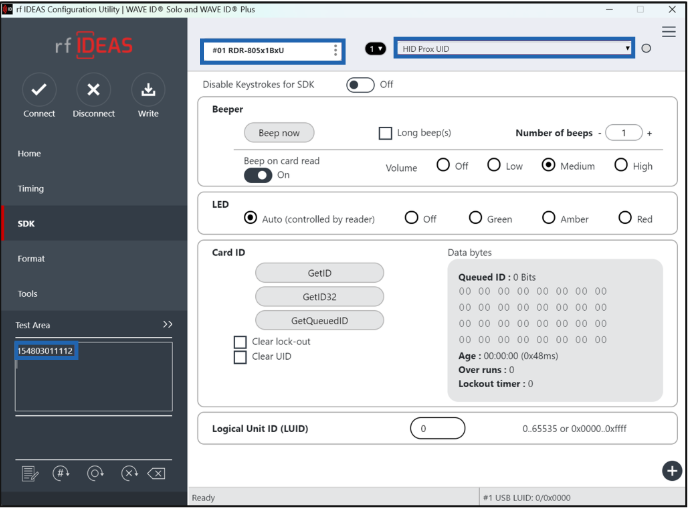The height and width of the screenshot is (508, 688).
Task: Enable the Clear lock-out checkbox
Action: 240,342
